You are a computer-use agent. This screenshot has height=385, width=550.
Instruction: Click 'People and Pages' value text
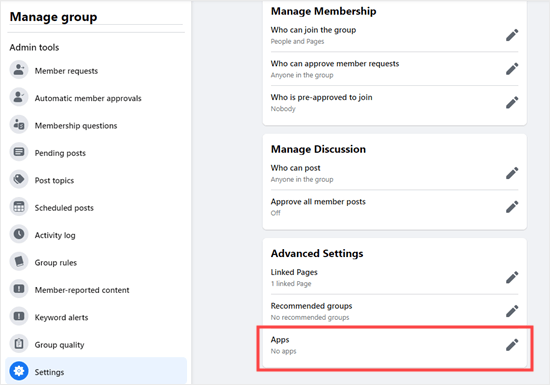pyautogui.click(x=297, y=41)
